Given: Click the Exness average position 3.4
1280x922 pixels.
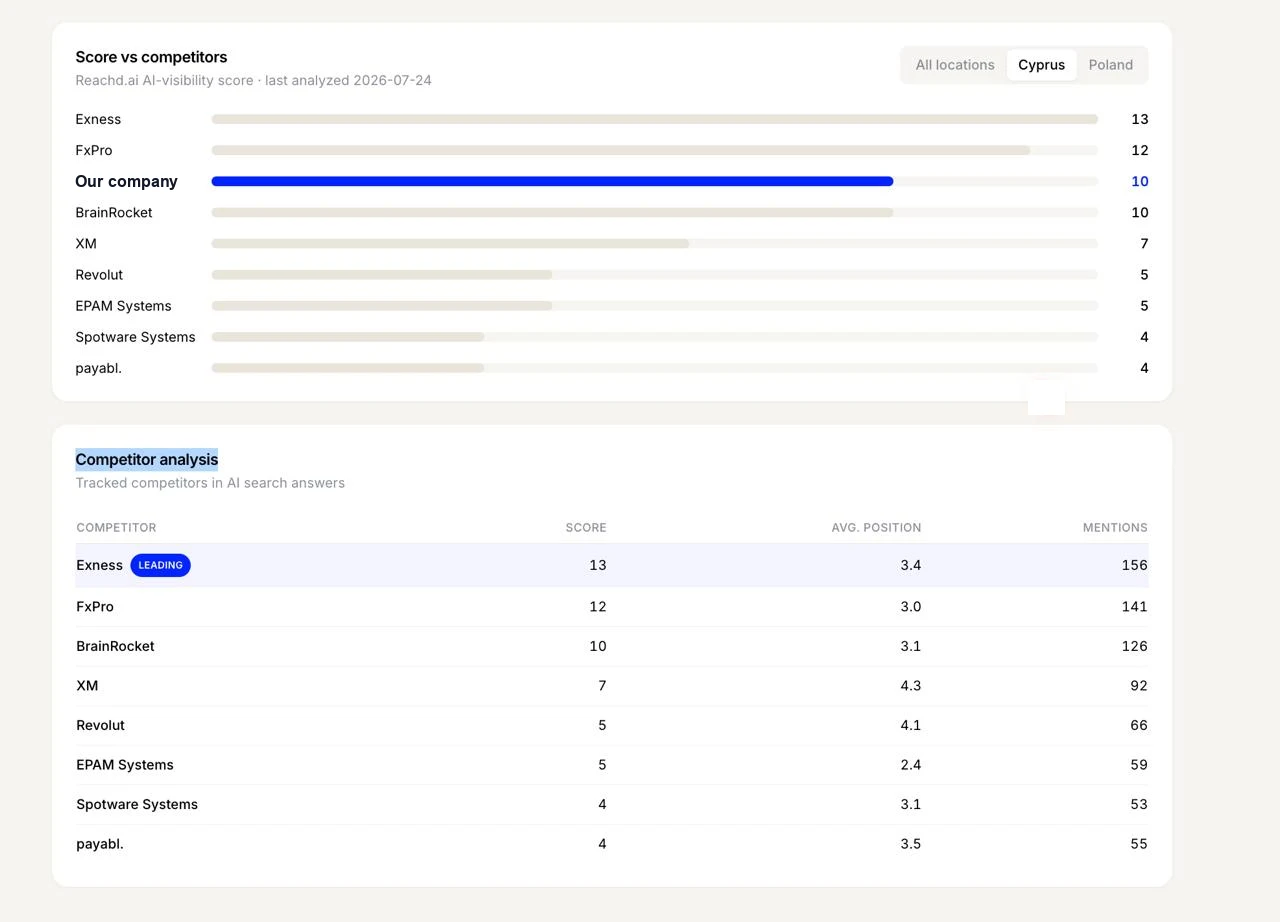Looking at the screenshot, I should click(910, 565).
